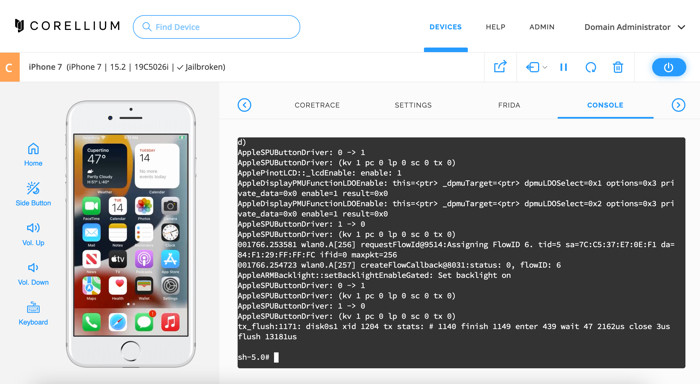Viewport: 700px width, 384px height.
Task: Open Safari in the iPhone dock
Action: coord(118,322)
